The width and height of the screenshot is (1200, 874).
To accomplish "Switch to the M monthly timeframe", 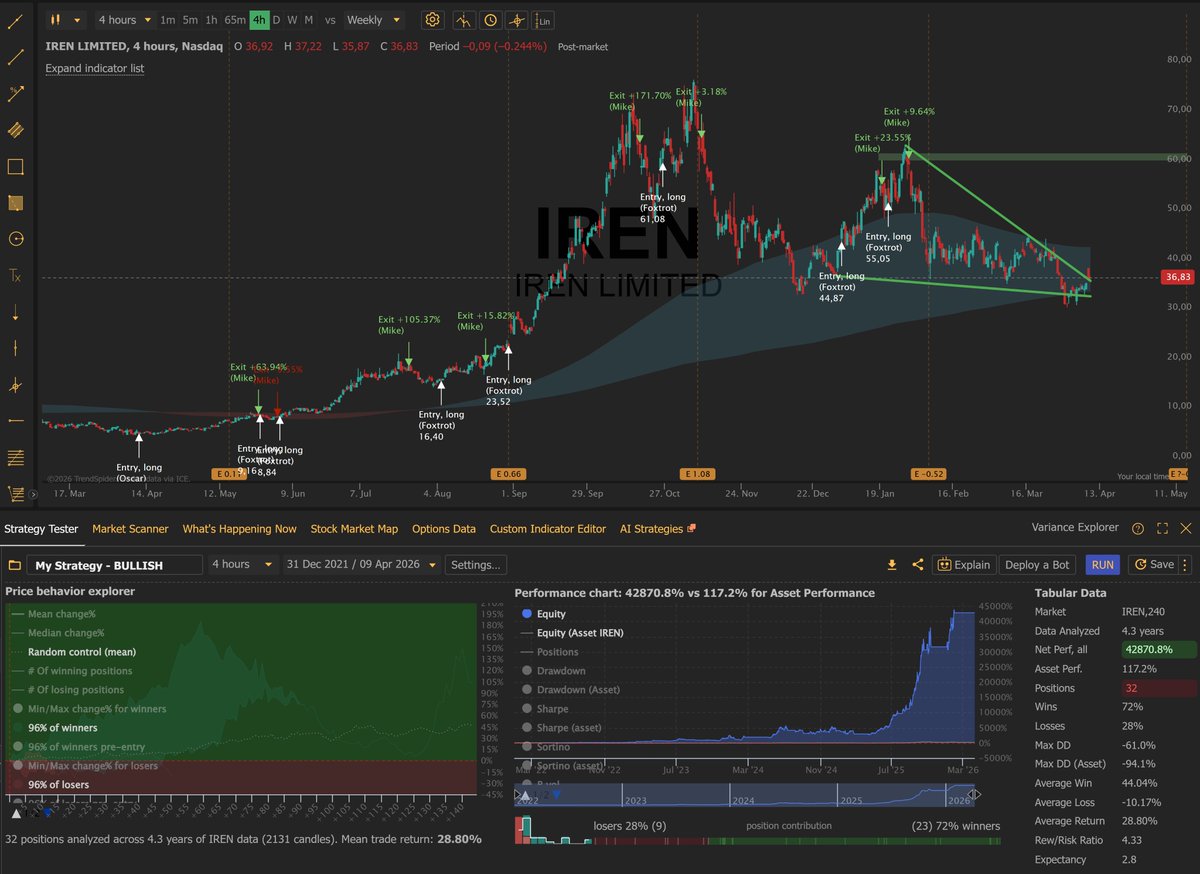I will tap(308, 20).
